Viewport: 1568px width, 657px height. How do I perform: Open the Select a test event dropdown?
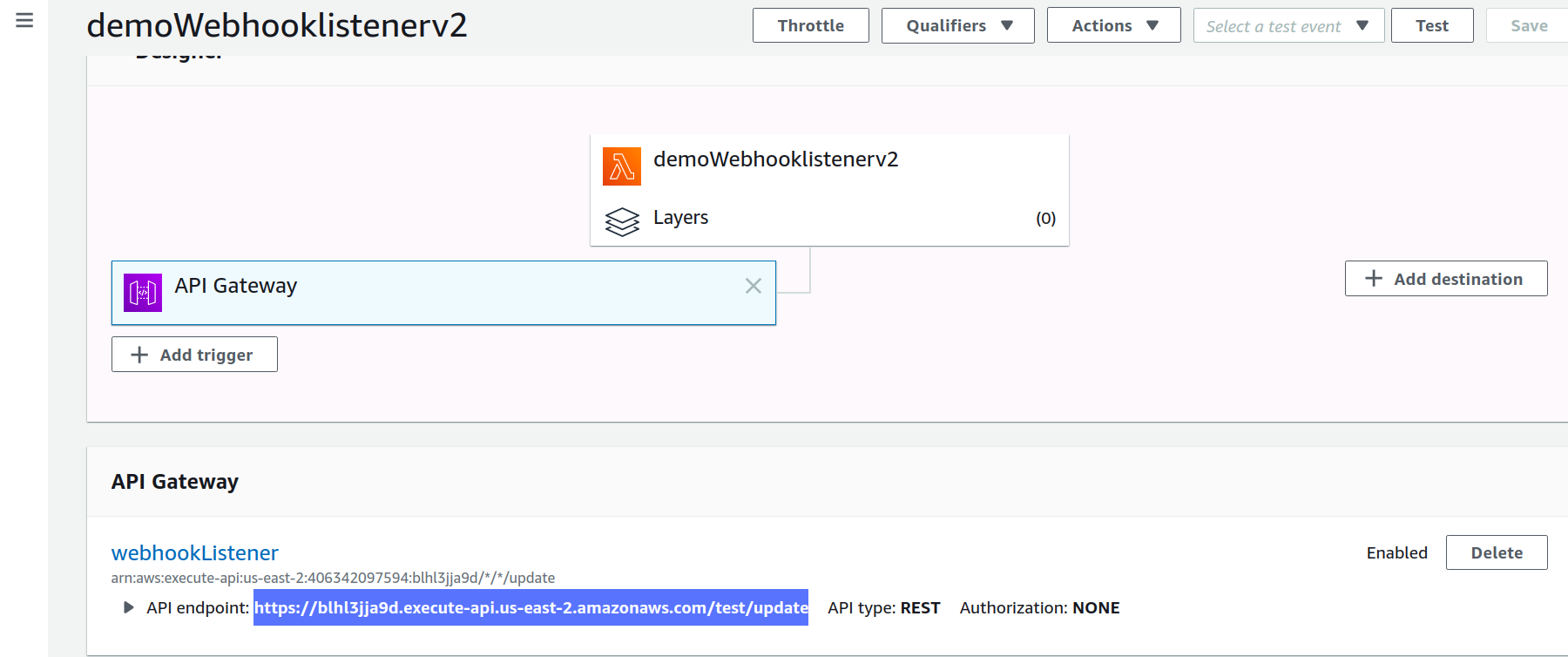click(x=1288, y=25)
